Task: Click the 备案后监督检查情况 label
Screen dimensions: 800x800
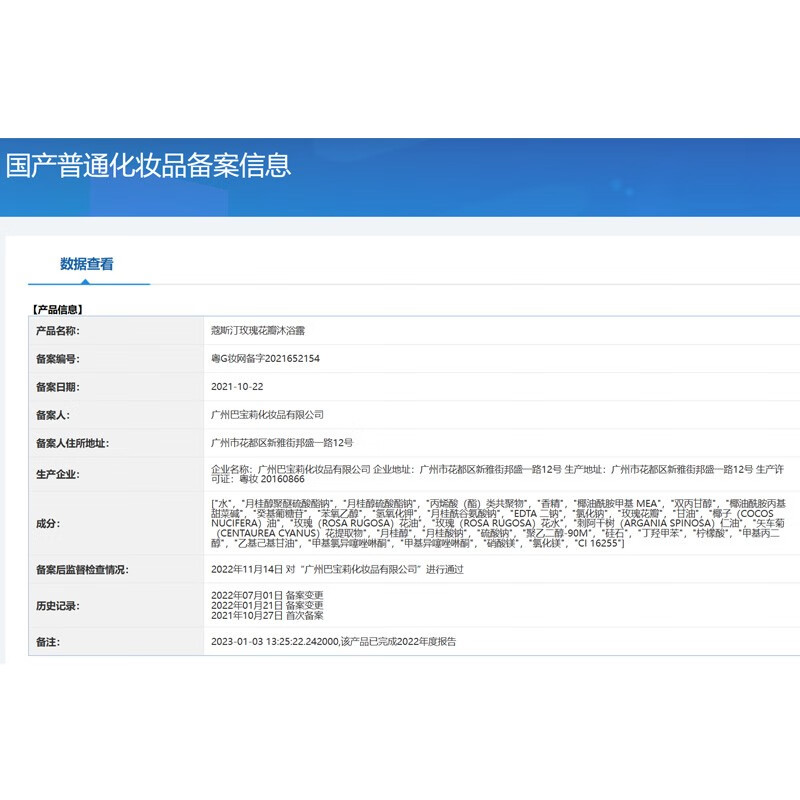Action: point(82,570)
